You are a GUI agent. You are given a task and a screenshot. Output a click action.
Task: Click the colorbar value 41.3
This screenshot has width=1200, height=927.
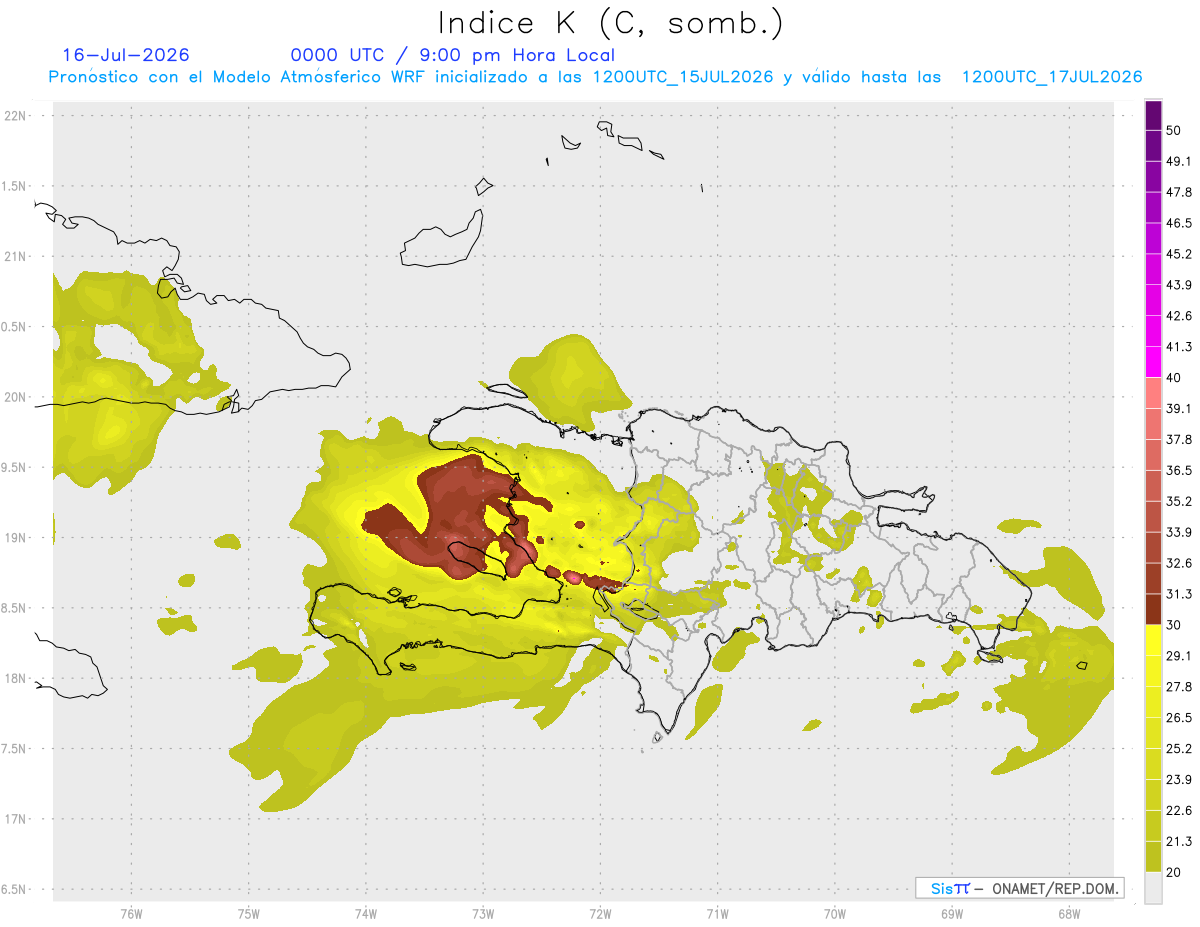1179,347
